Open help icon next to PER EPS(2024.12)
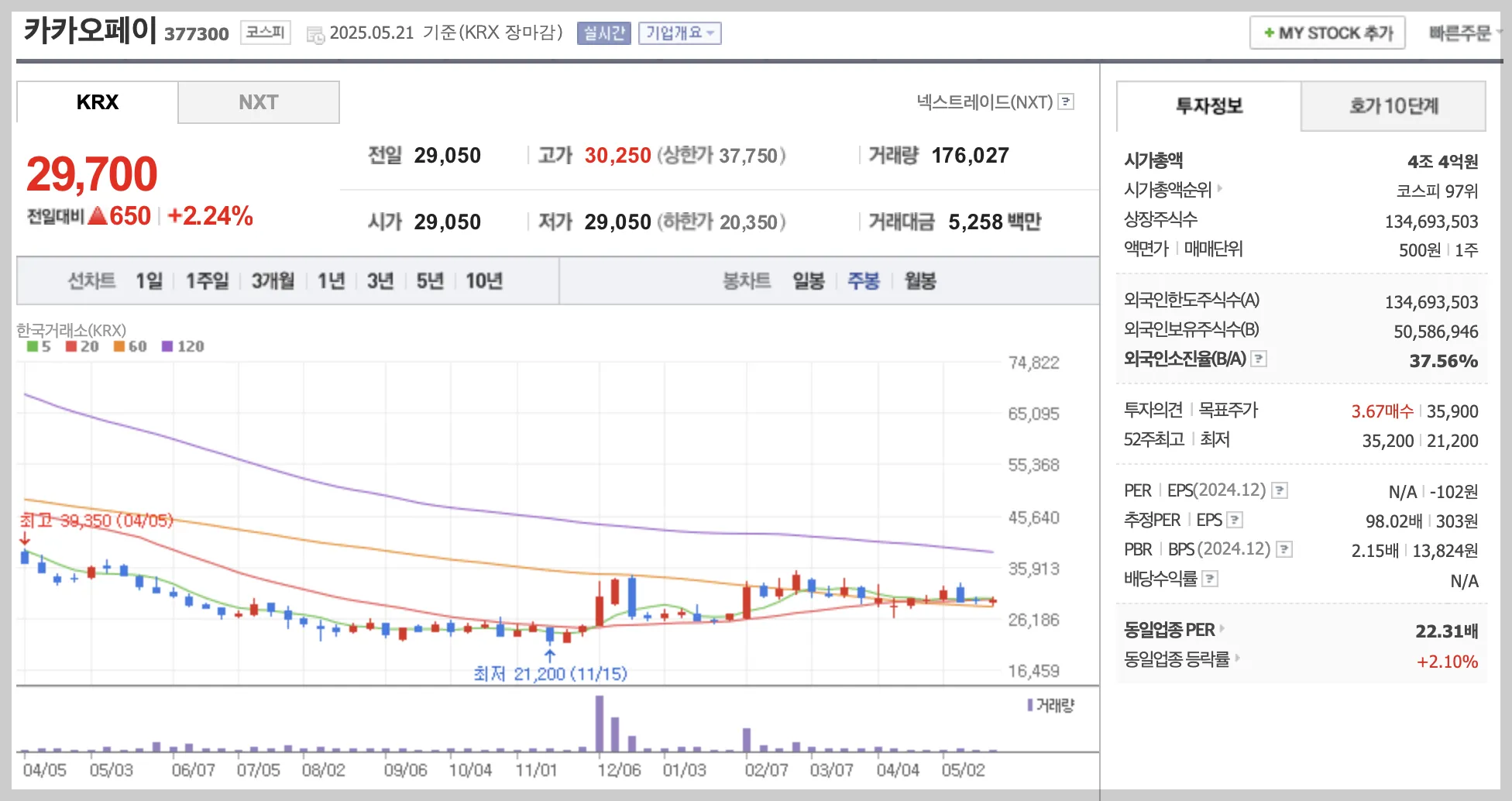This screenshot has height=801, width=1512. coord(1280,490)
